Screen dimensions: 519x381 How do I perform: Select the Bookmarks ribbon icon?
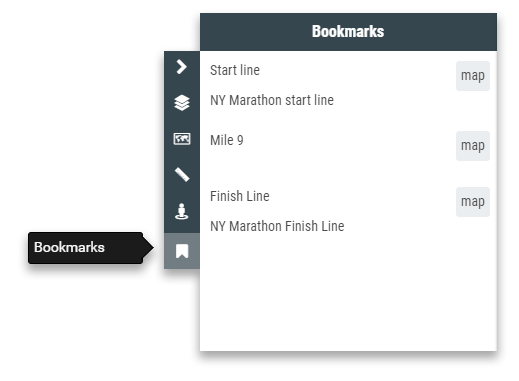pyautogui.click(x=182, y=251)
